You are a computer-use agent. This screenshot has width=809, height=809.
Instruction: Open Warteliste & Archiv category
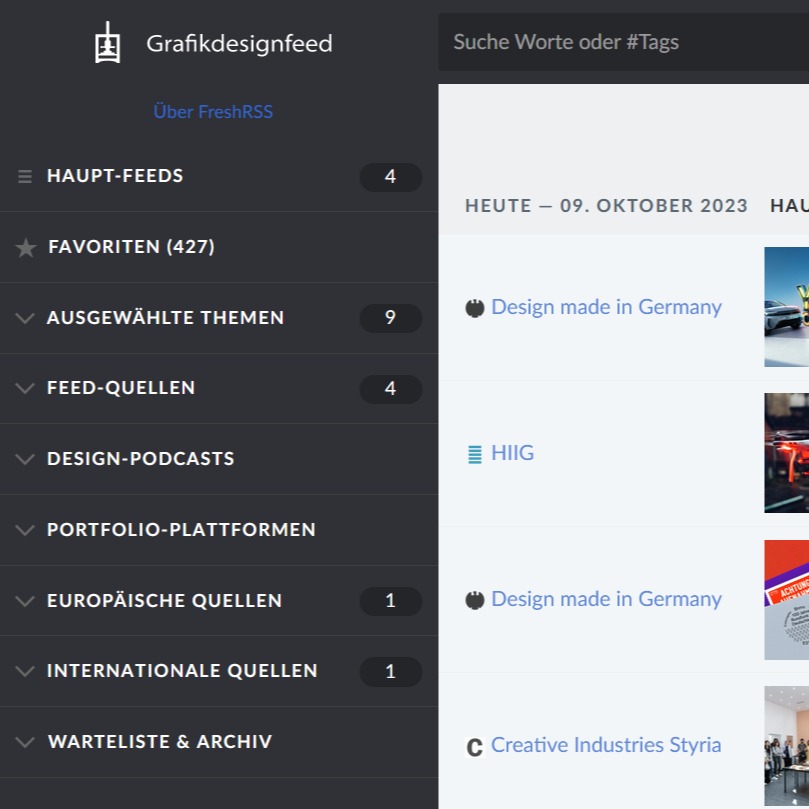click(160, 742)
